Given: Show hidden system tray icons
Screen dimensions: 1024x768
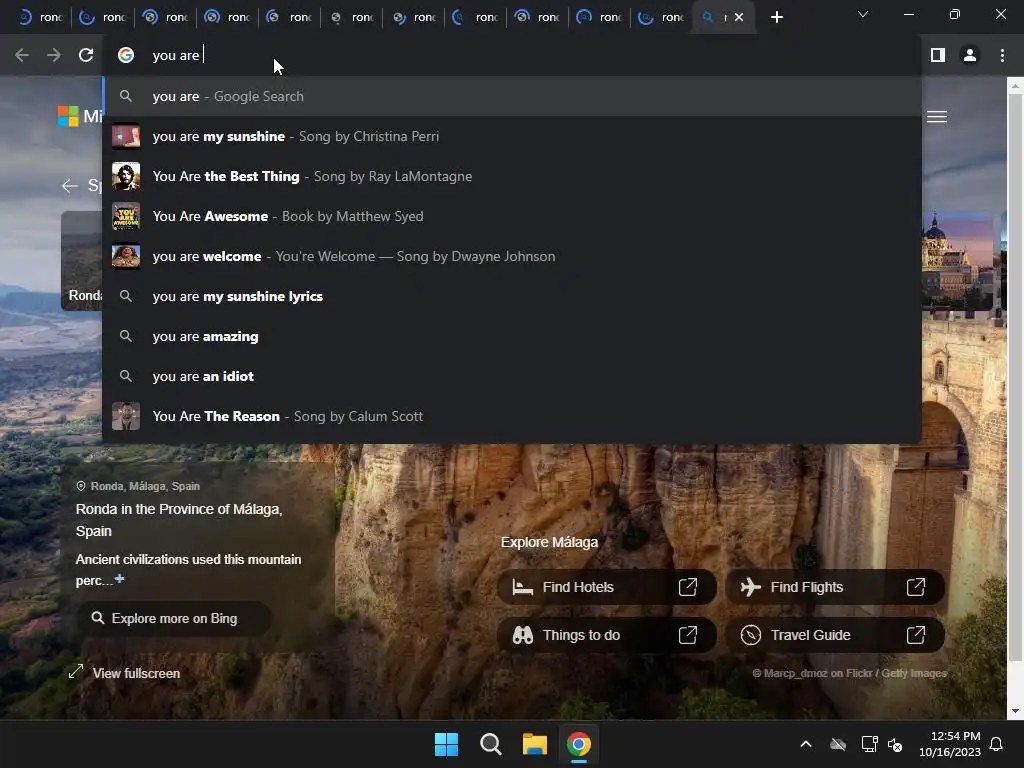Looking at the screenshot, I should point(806,744).
